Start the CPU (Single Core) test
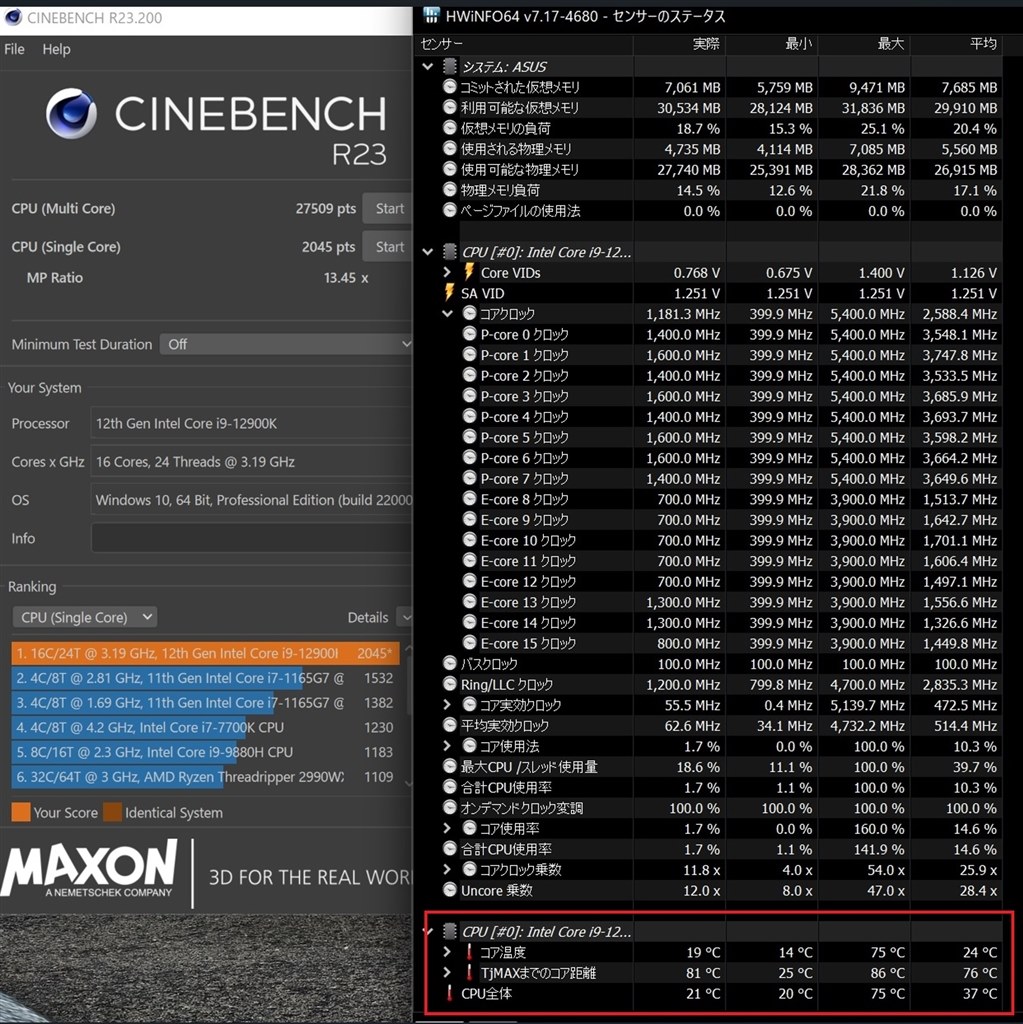The width and height of the screenshot is (1023, 1024). 389,247
